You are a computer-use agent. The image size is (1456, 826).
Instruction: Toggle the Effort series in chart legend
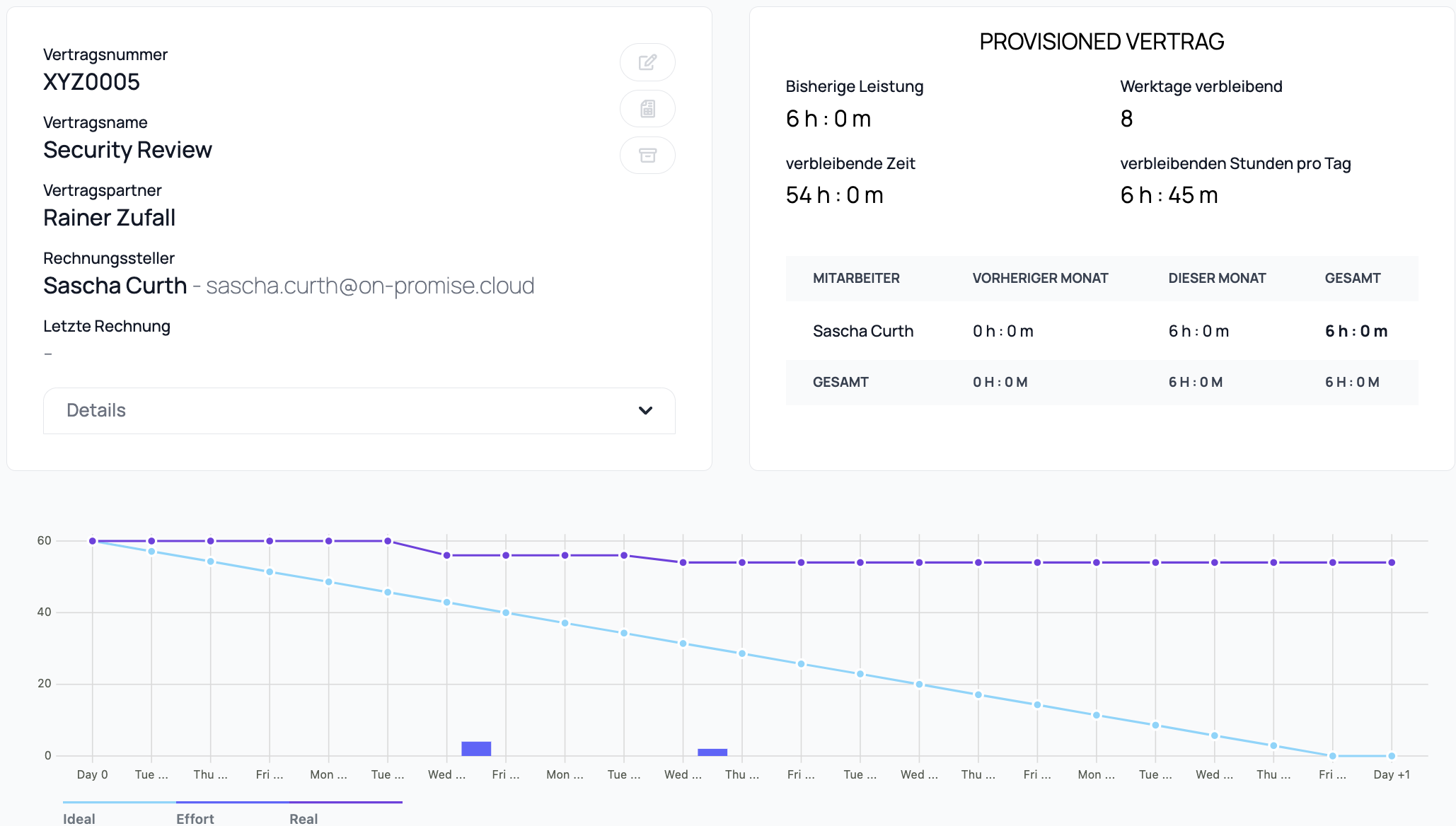point(195,818)
